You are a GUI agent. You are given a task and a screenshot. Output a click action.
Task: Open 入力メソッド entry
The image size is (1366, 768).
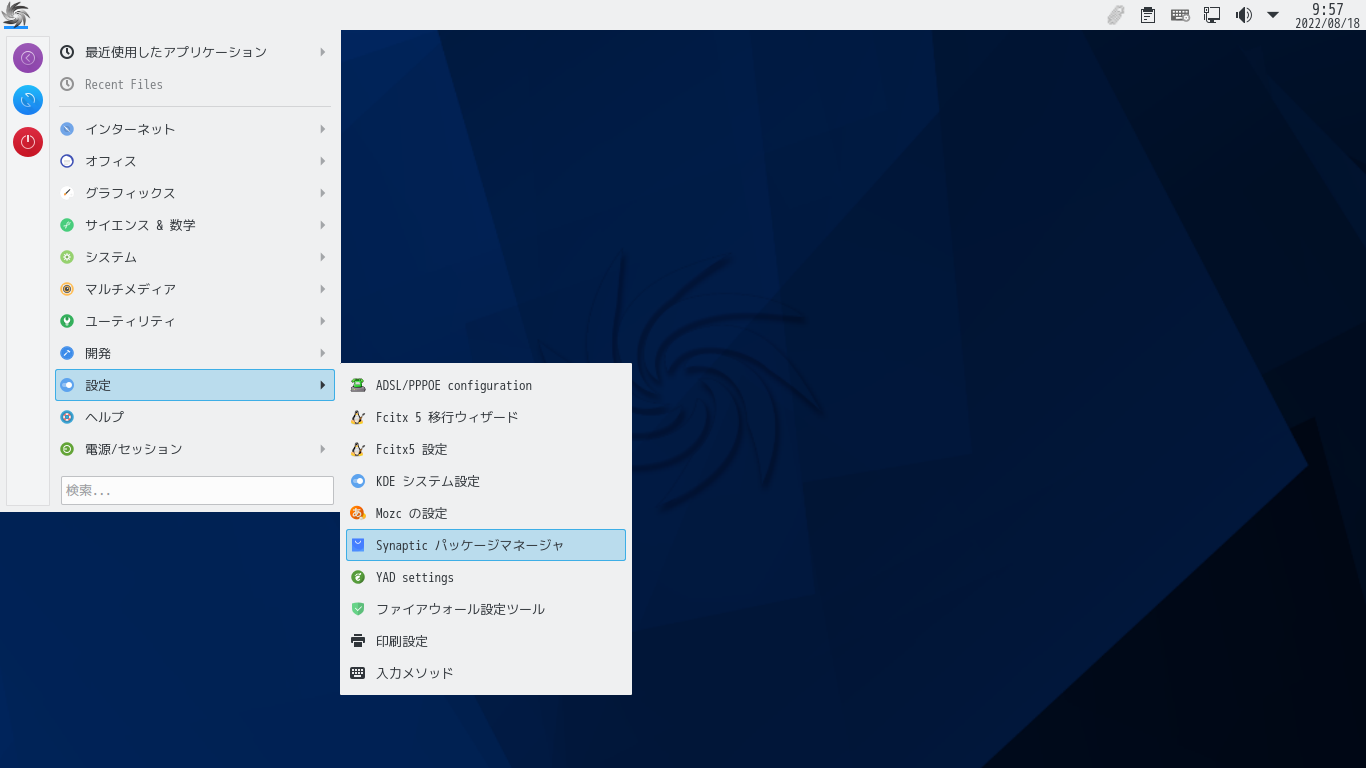[486, 673]
